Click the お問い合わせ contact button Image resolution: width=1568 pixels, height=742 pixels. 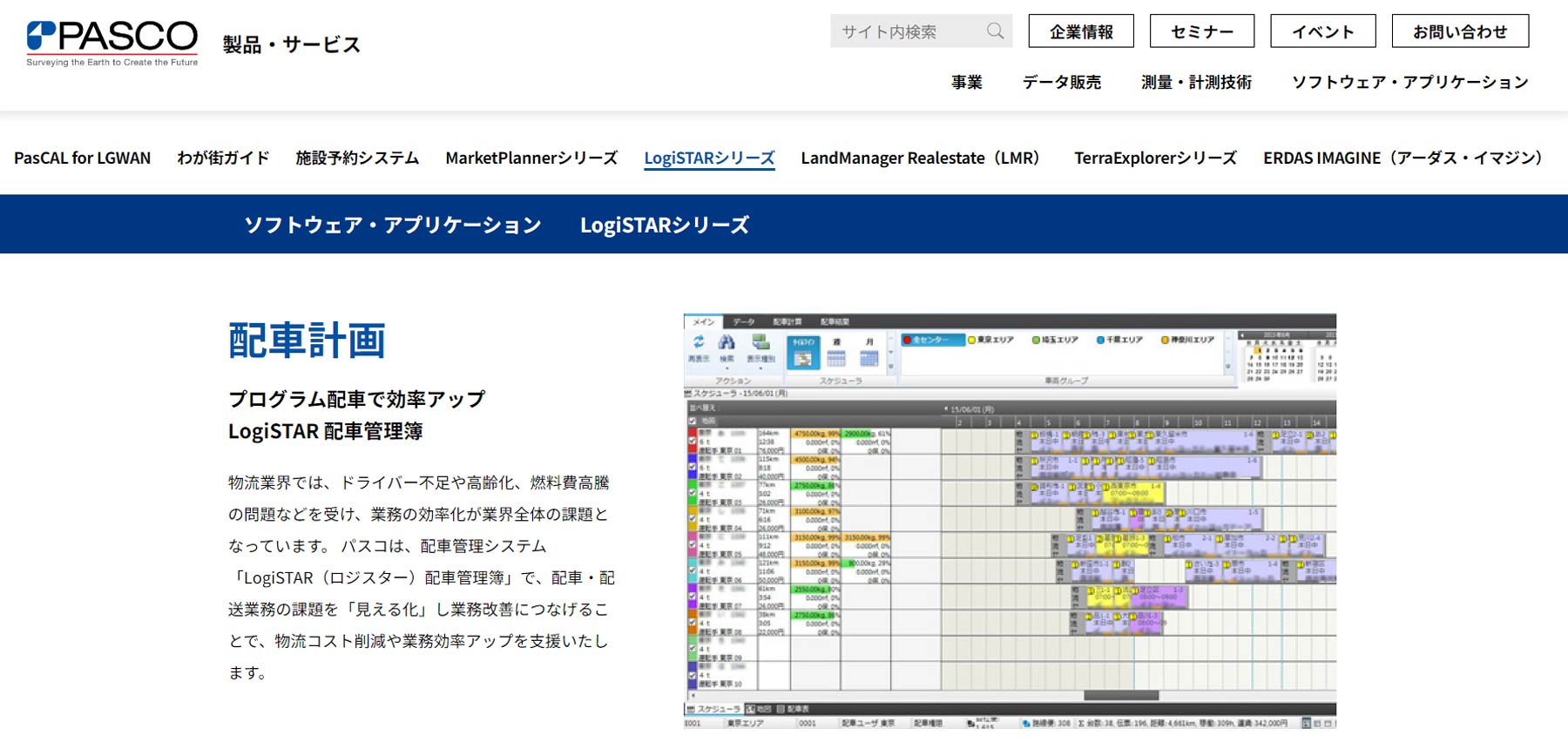pyautogui.click(x=1460, y=31)
